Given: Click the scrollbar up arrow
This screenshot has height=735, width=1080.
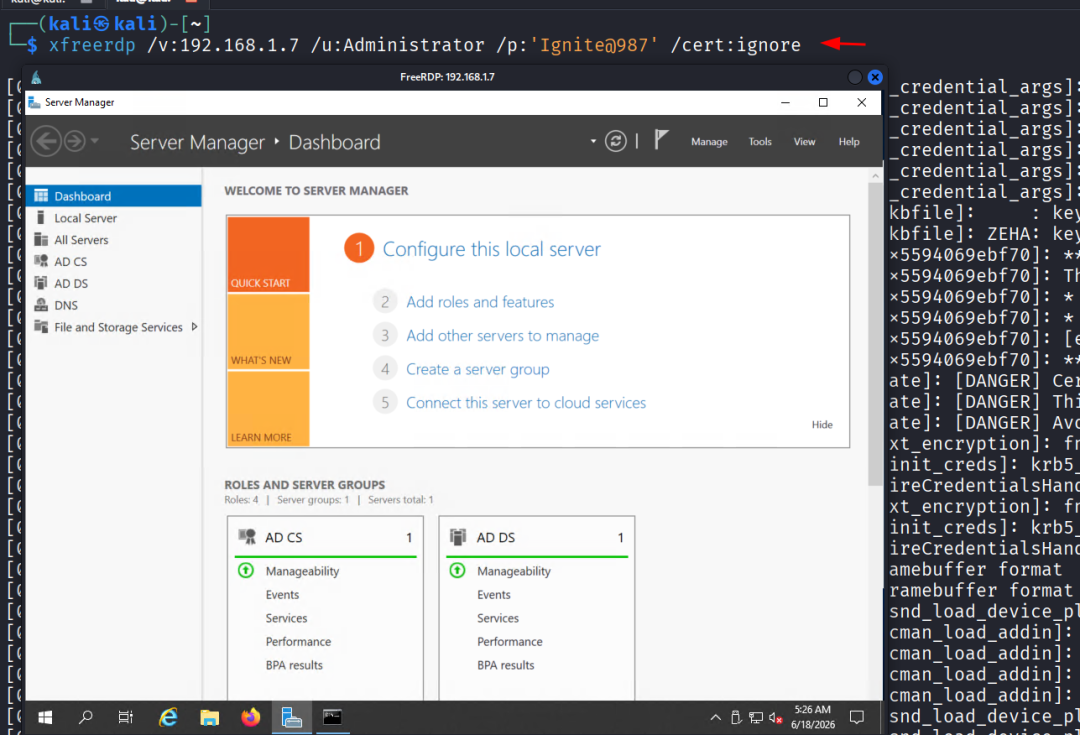Looking at the screenshot, I should (875, 176).
